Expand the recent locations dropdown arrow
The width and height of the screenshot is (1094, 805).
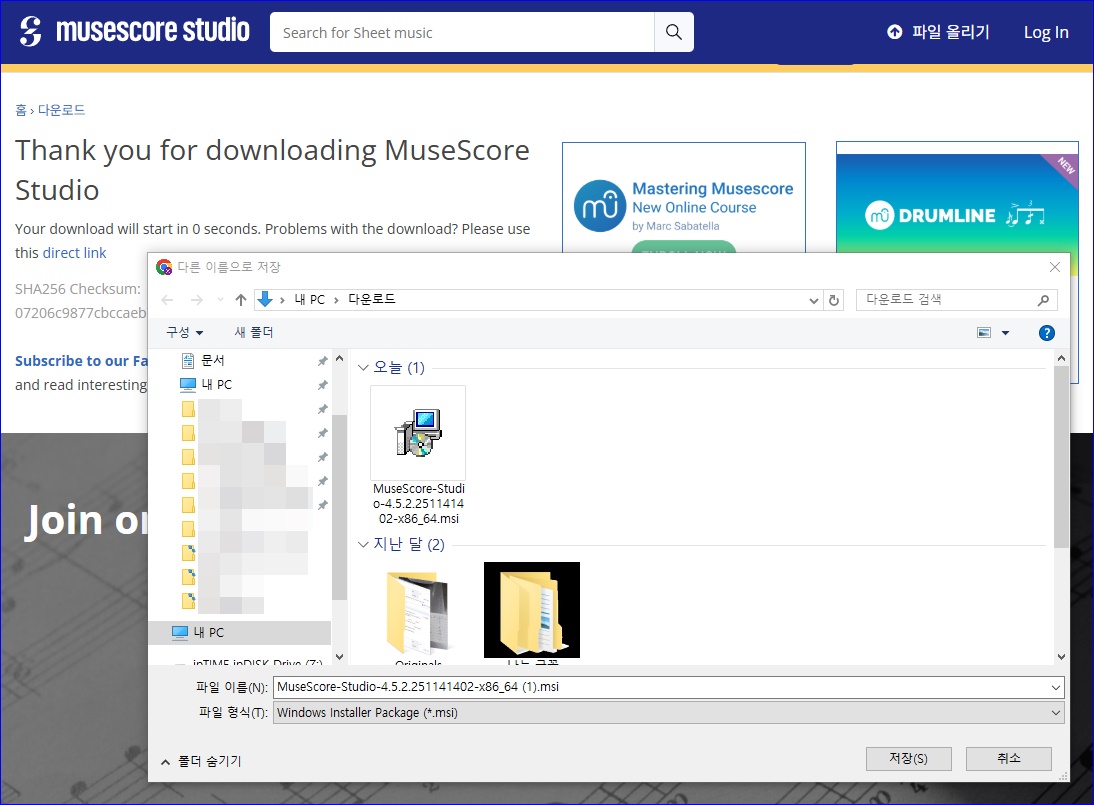tap(220, 300)
